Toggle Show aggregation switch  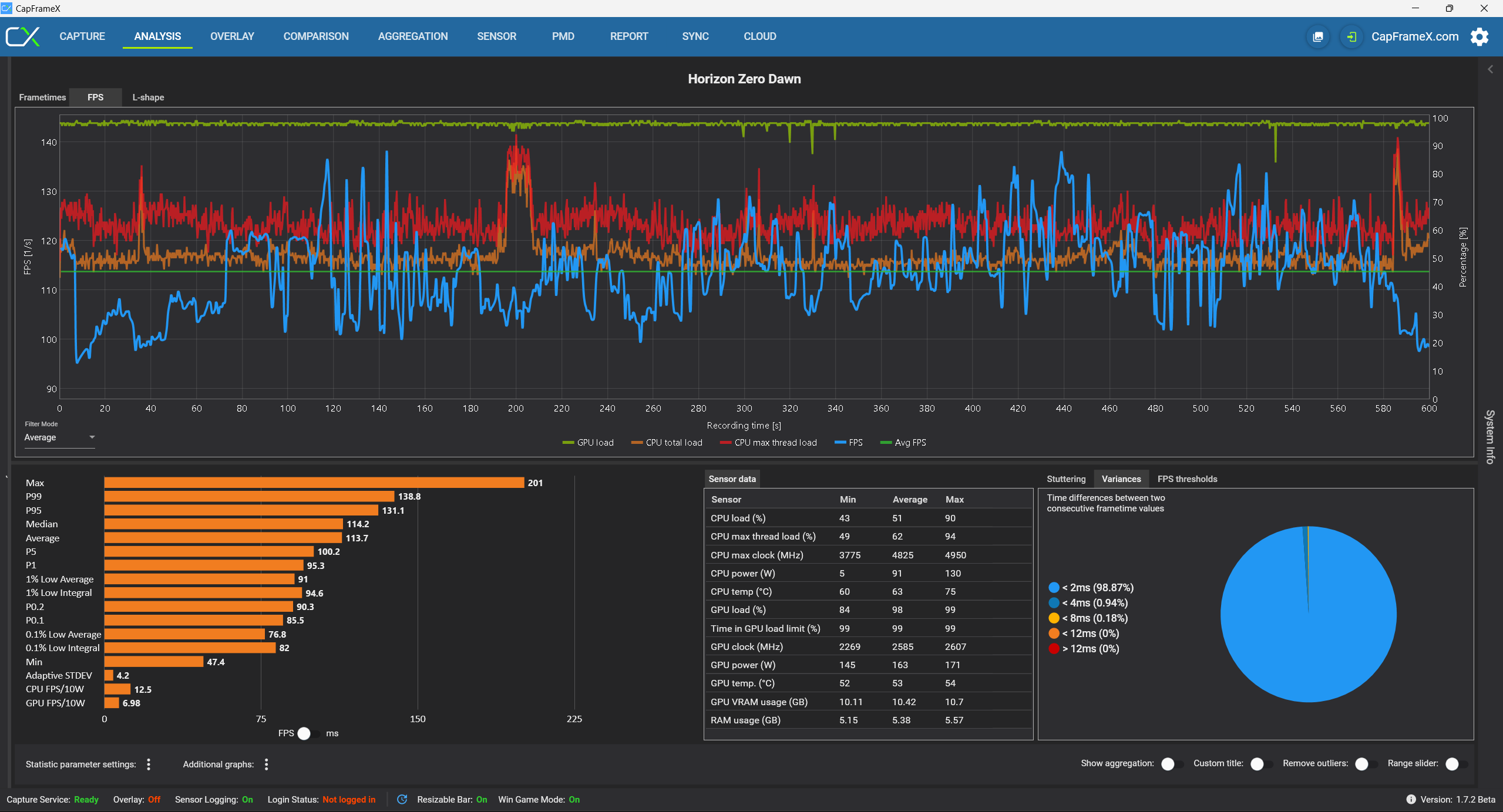[x=1171, y=764]
